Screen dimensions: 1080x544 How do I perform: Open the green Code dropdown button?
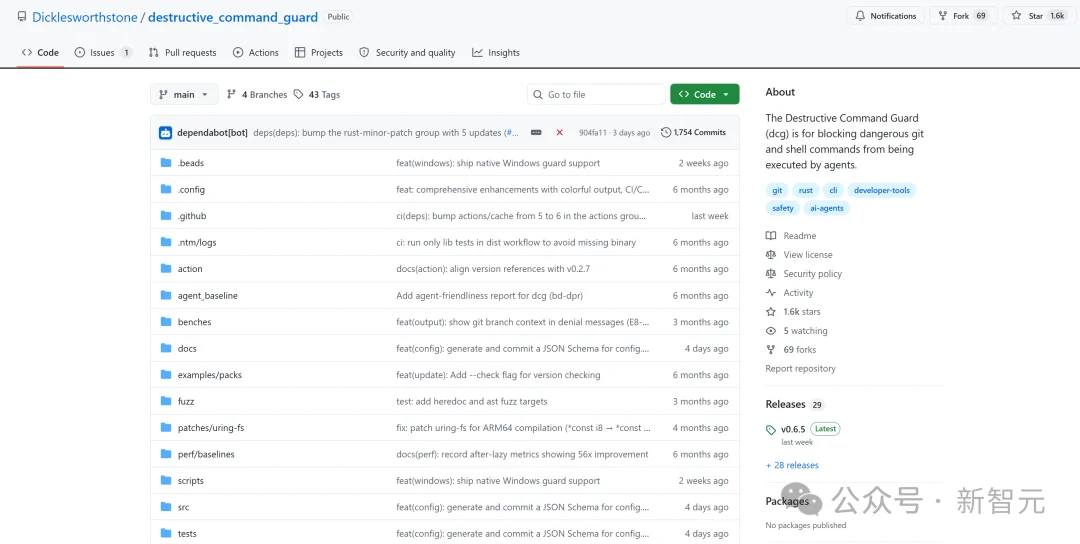click(705, 94)
